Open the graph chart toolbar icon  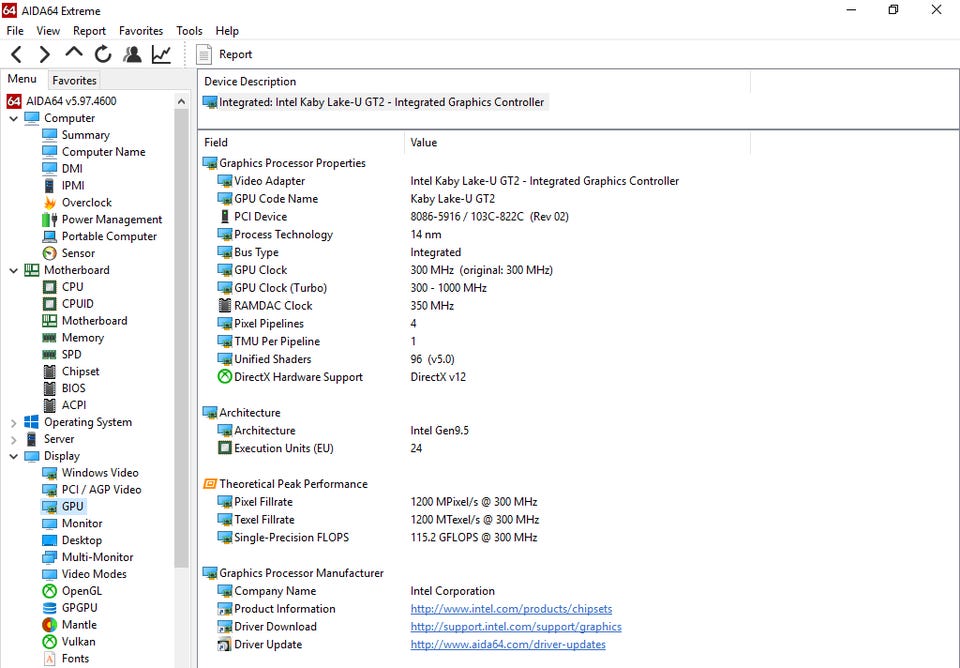[161, 54]
